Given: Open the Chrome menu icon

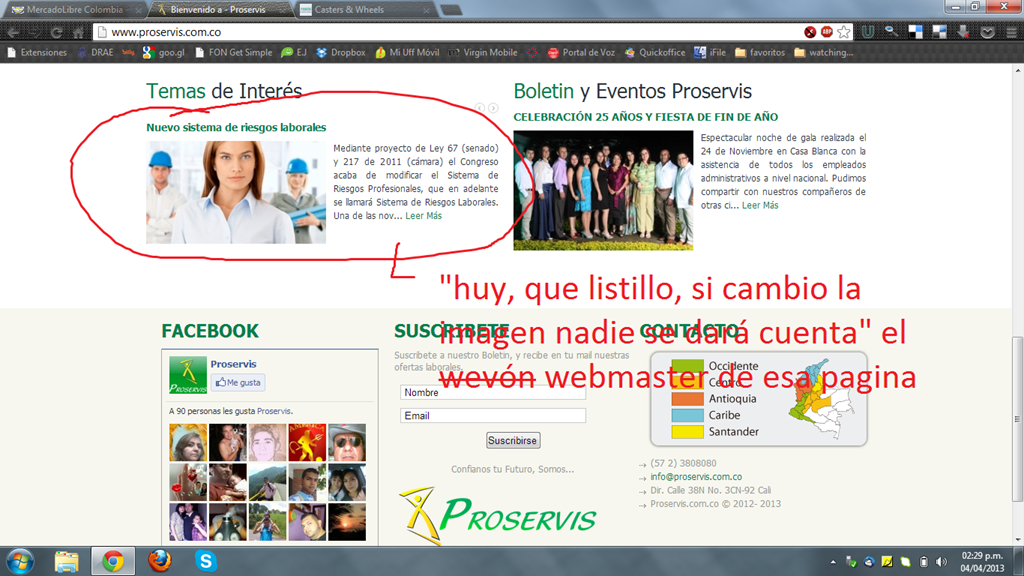Looking at the screenshot, I should pos(1009,32).
